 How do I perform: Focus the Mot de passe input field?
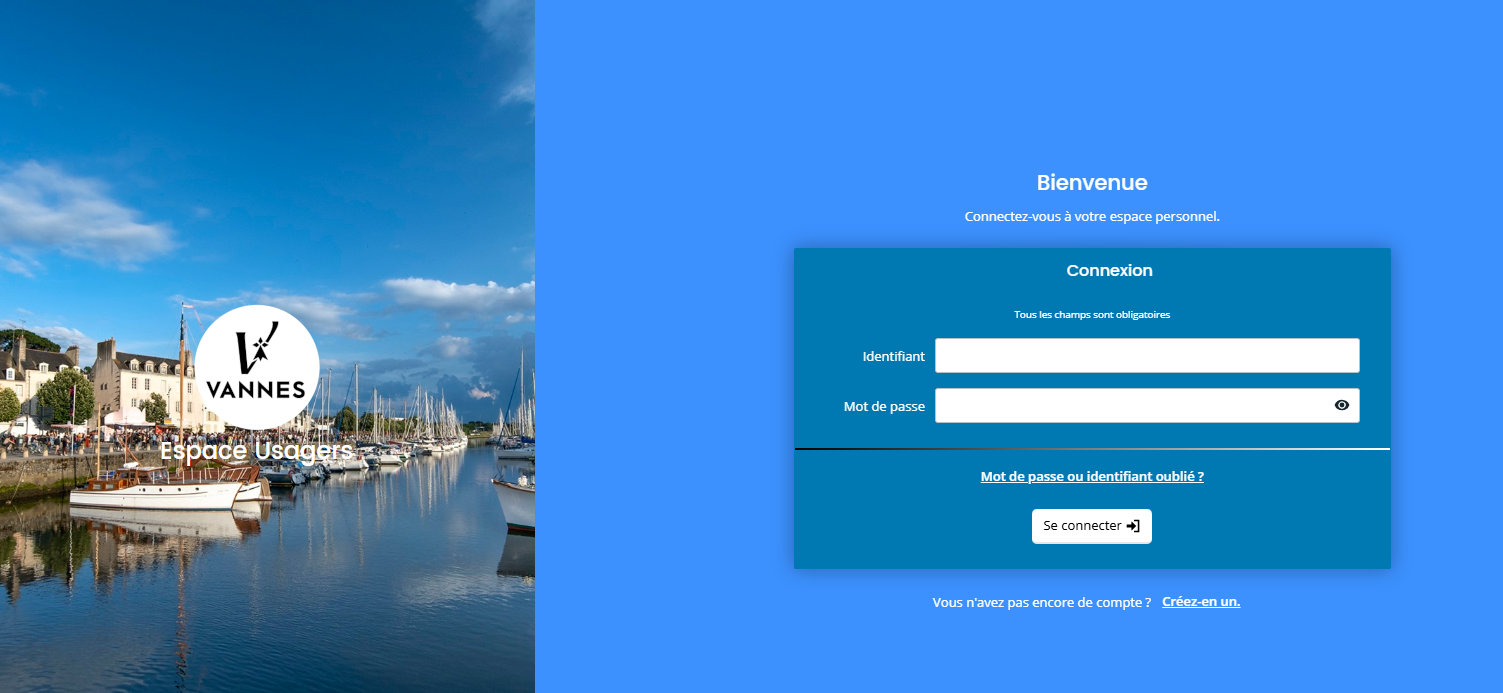(1130, 406)
